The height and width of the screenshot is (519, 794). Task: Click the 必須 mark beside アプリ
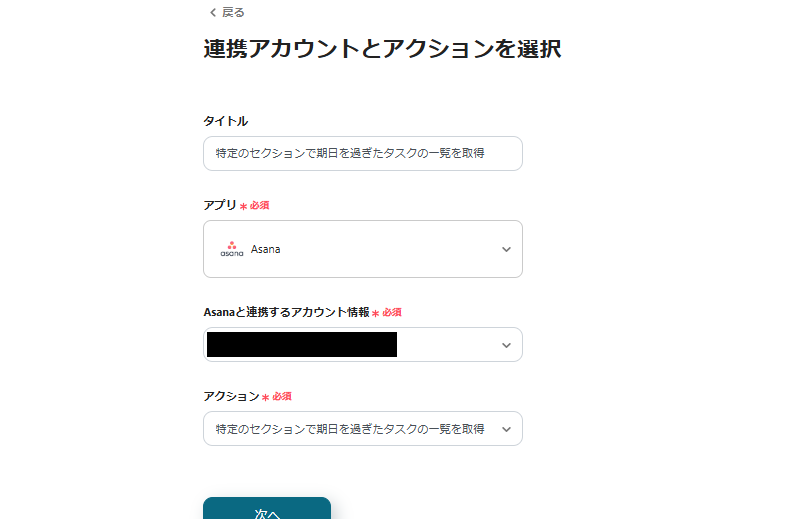coord(259,205)
